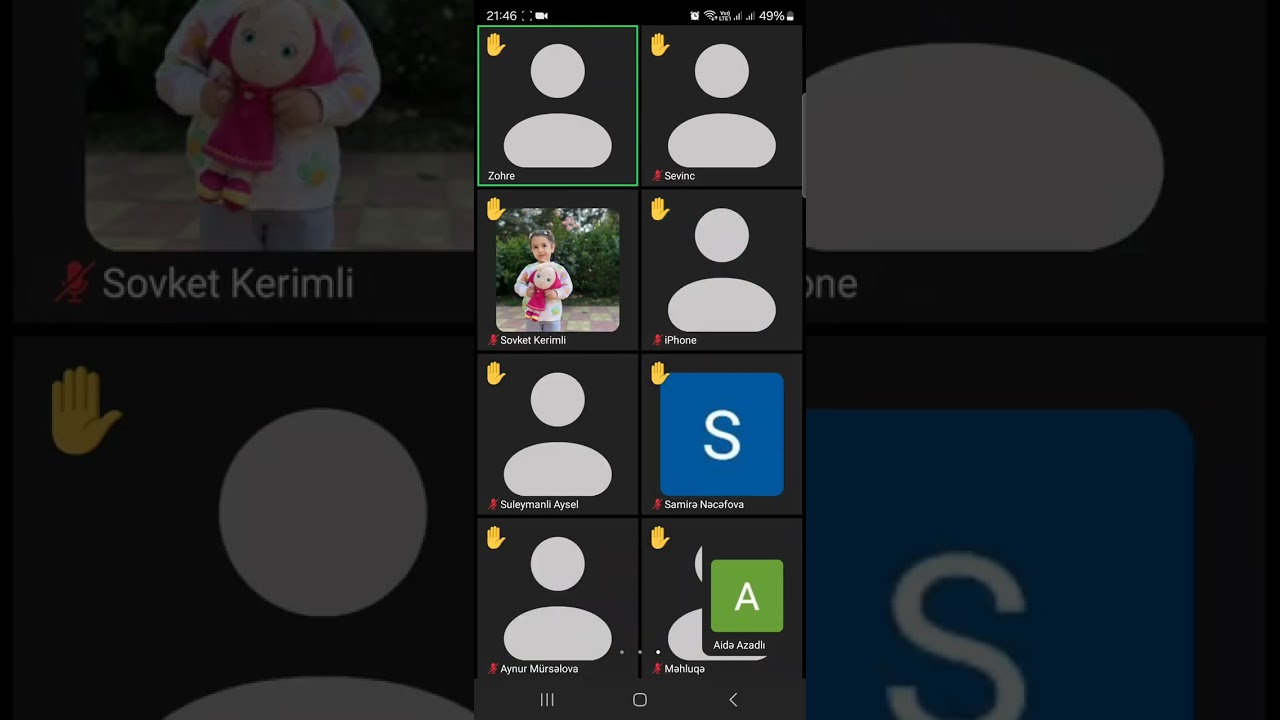Image resolution: width=1280 pixels, height=720 pixels.
Task: Click the name label Sovket Kerimli in grid
Action: click(x=533, y=340)
